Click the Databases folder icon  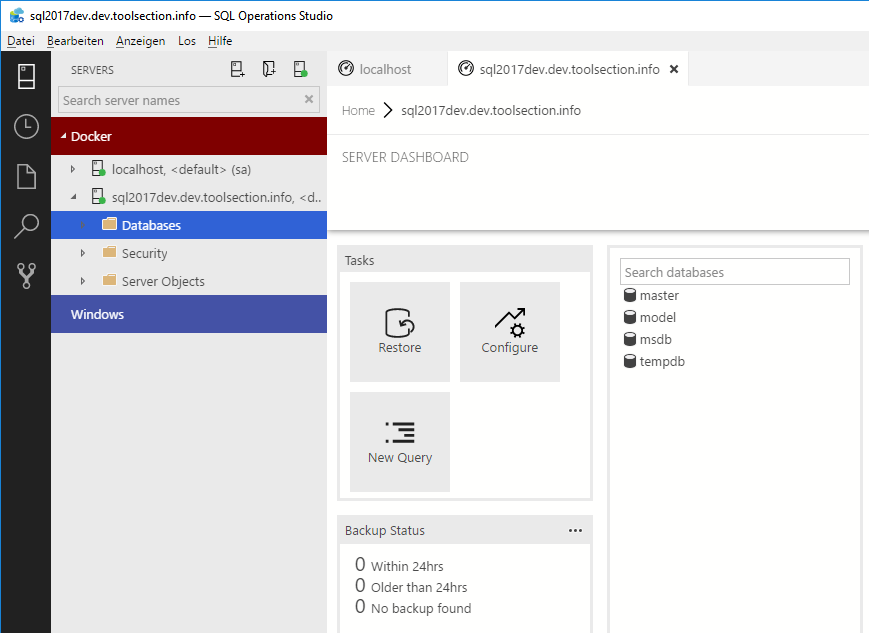pos(110,224)
